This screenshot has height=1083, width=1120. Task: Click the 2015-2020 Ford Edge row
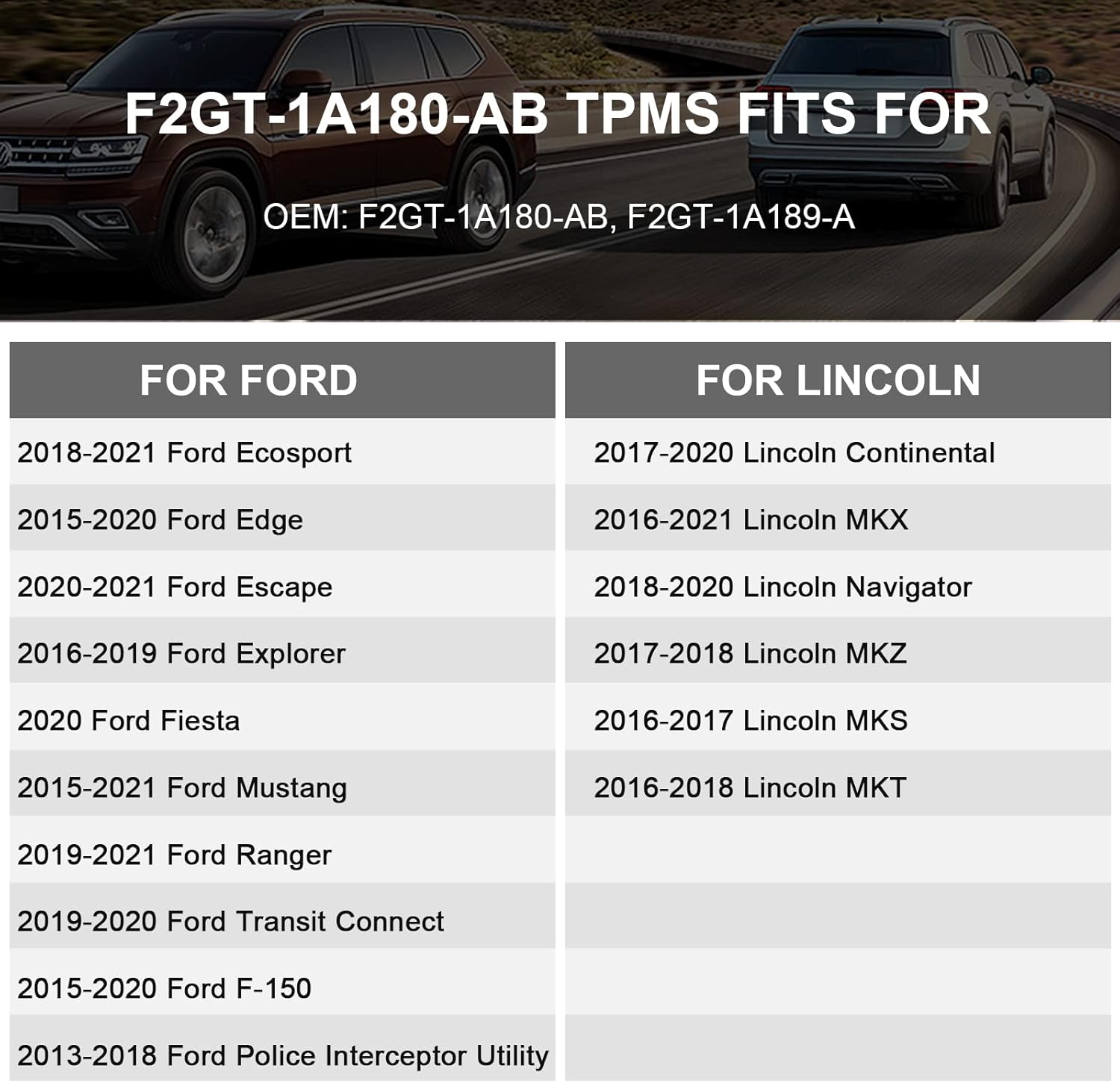point(161,520)
